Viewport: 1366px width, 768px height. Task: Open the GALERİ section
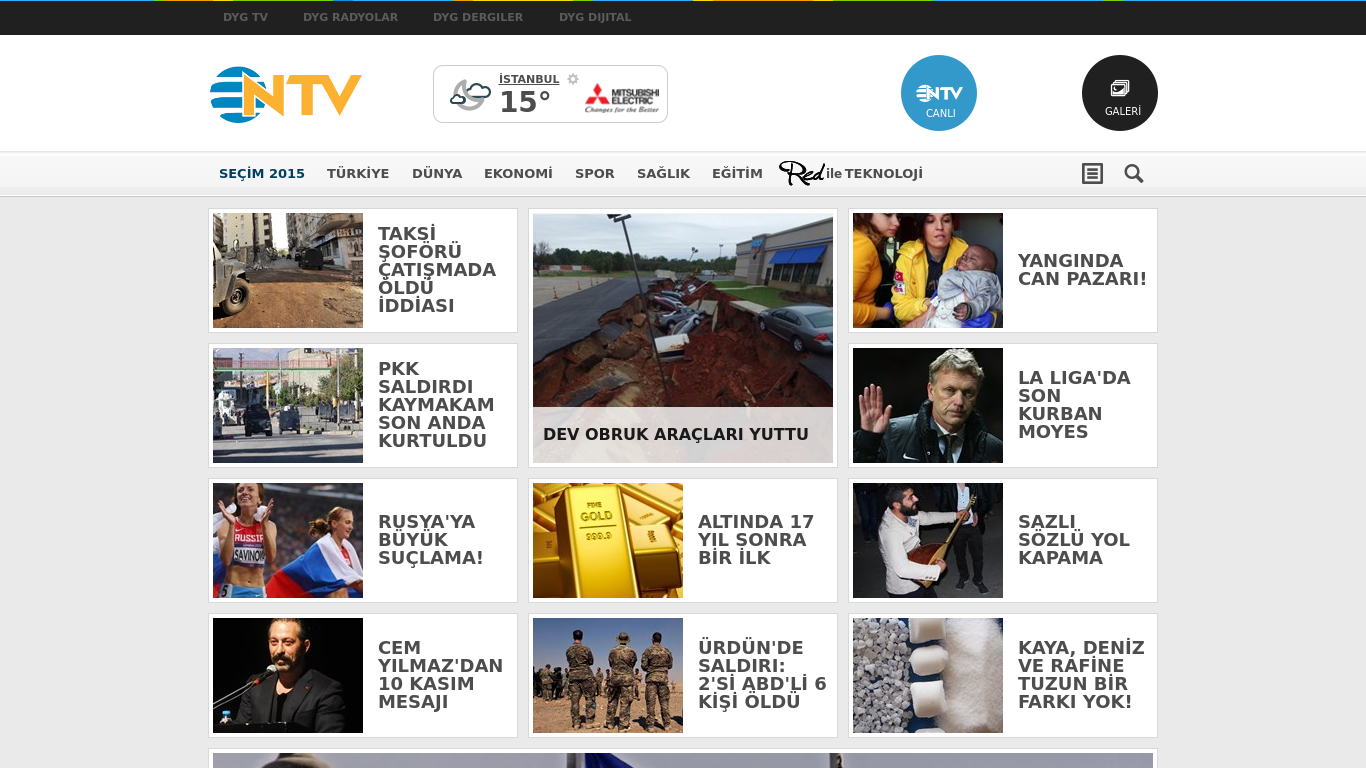point(1119,92)
